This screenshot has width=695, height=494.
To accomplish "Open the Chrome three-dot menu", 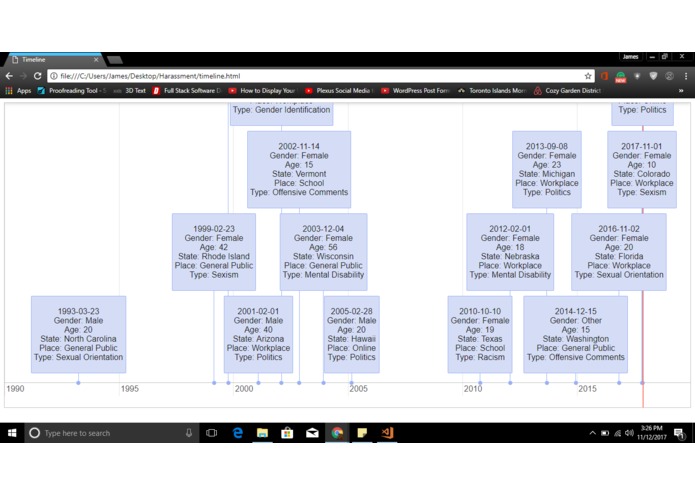I will (x=685, y=76).
